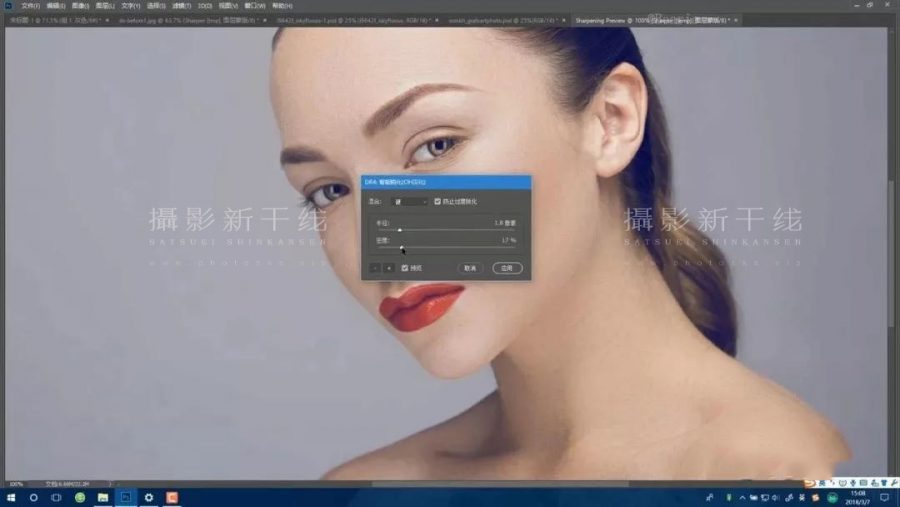
Task: Click the 应用 apply button
Action: 507,268
